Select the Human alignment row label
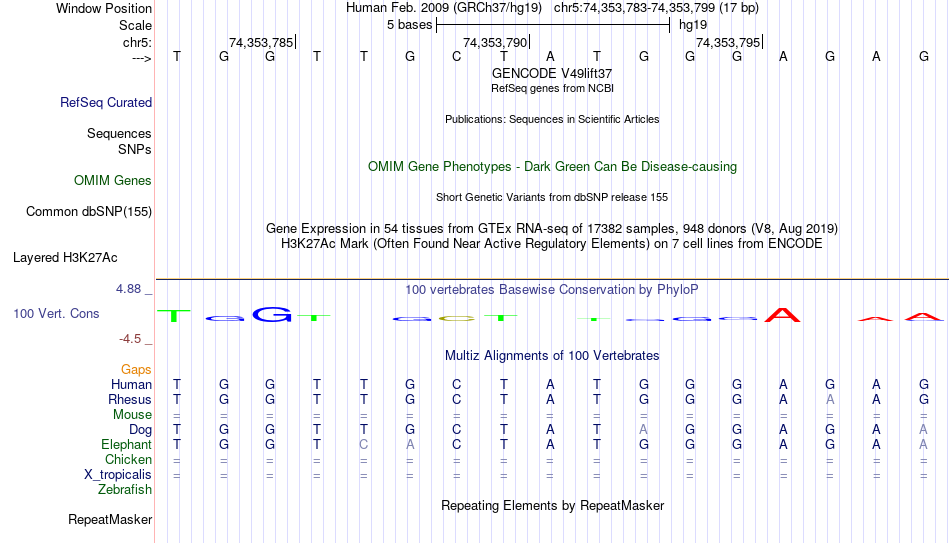950x543 pixels. tap(131, 384)
